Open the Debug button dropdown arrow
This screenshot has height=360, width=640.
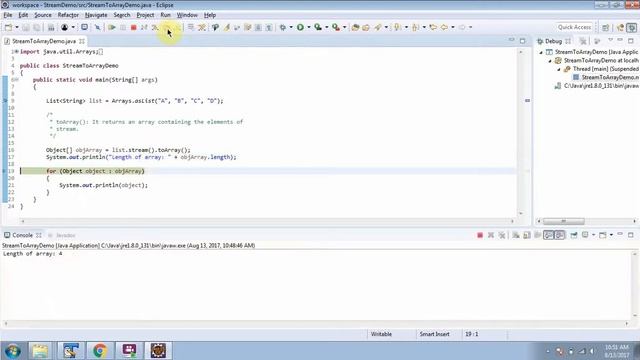(291, 27)
